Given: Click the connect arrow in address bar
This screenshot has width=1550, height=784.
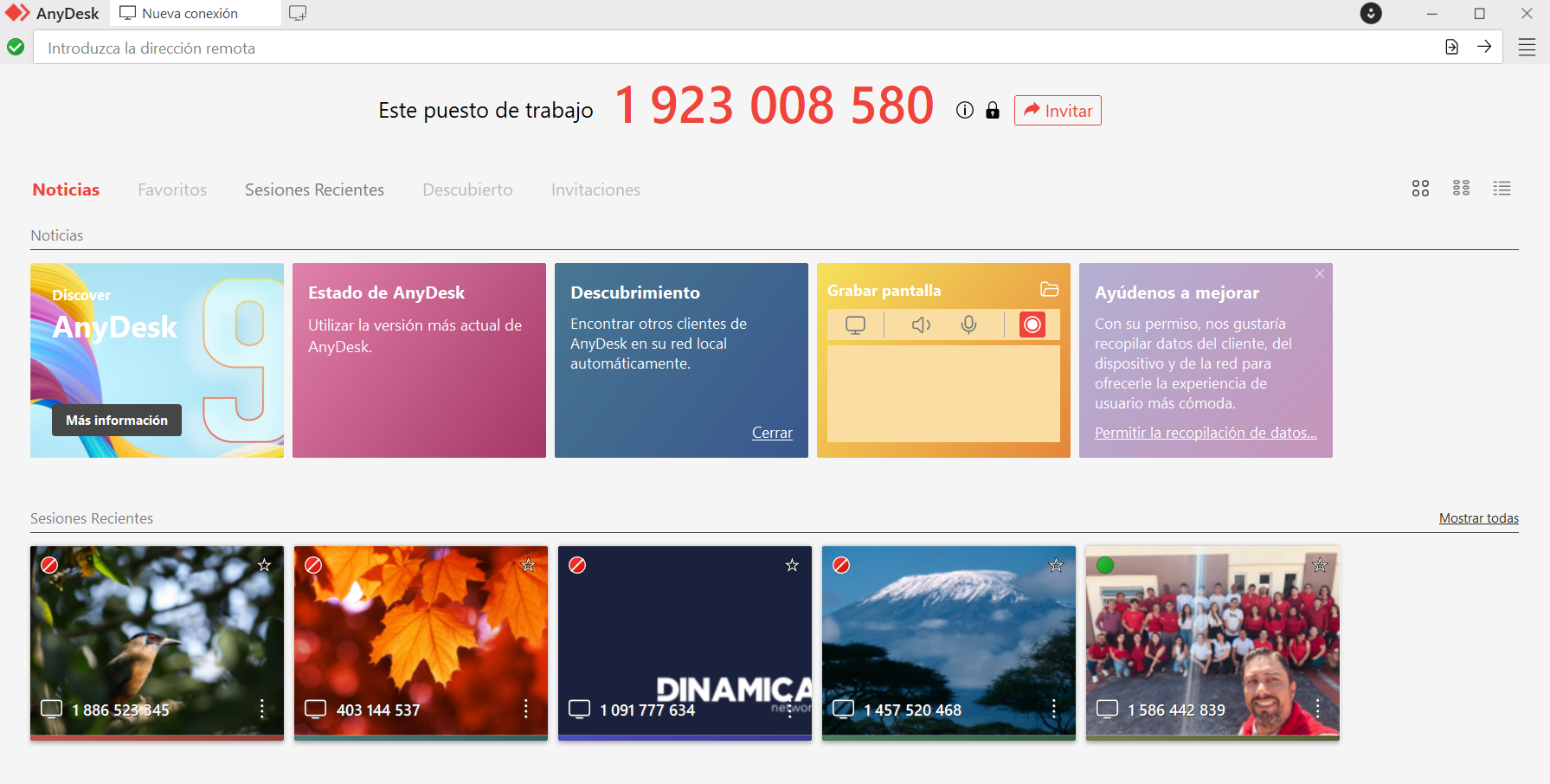Looking at the screenshot, I should coord(1484,47).
